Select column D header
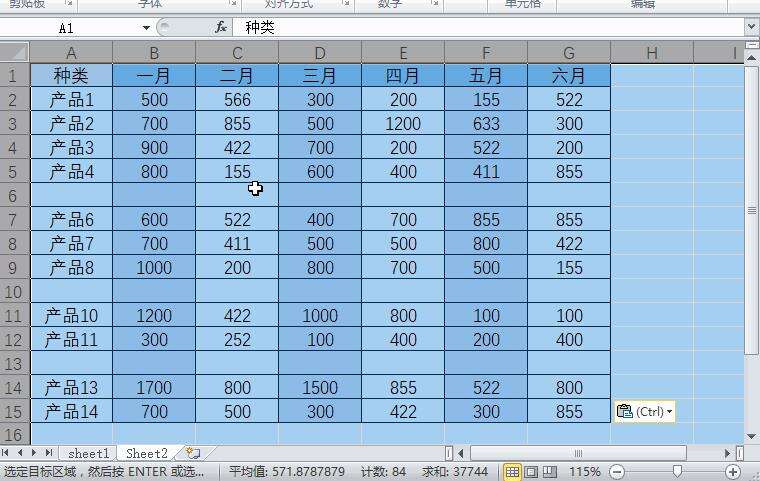 [x=320, y=52]
